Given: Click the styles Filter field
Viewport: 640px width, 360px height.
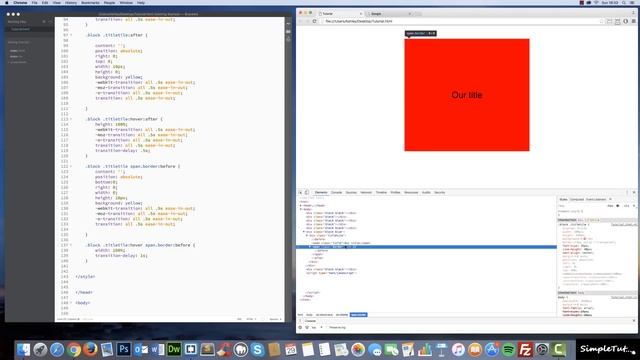Looking at the screenshot, I should pyautogui.click(x=582, y=206).
